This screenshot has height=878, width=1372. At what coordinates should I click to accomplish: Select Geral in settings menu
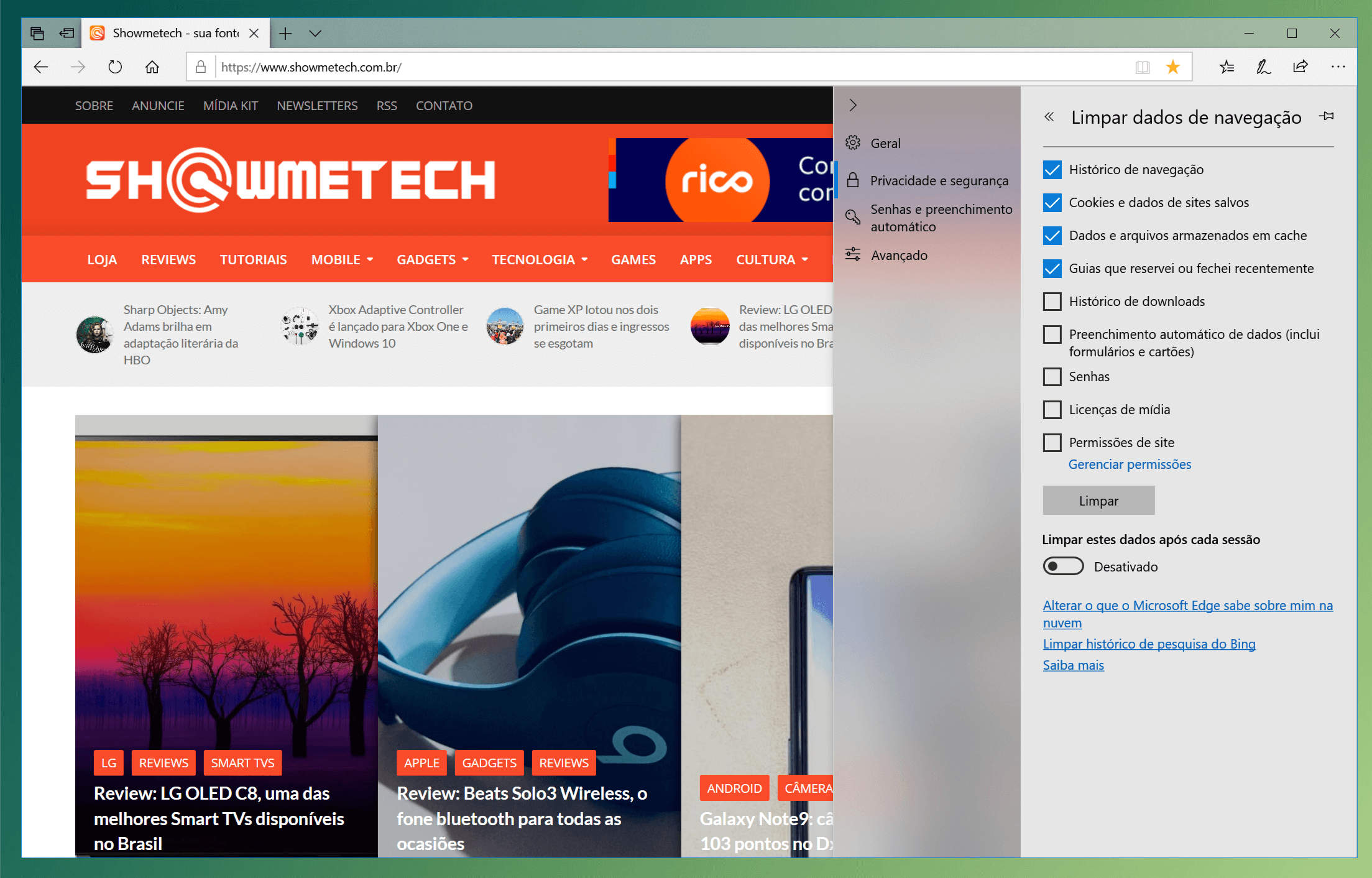coord(885,144)
